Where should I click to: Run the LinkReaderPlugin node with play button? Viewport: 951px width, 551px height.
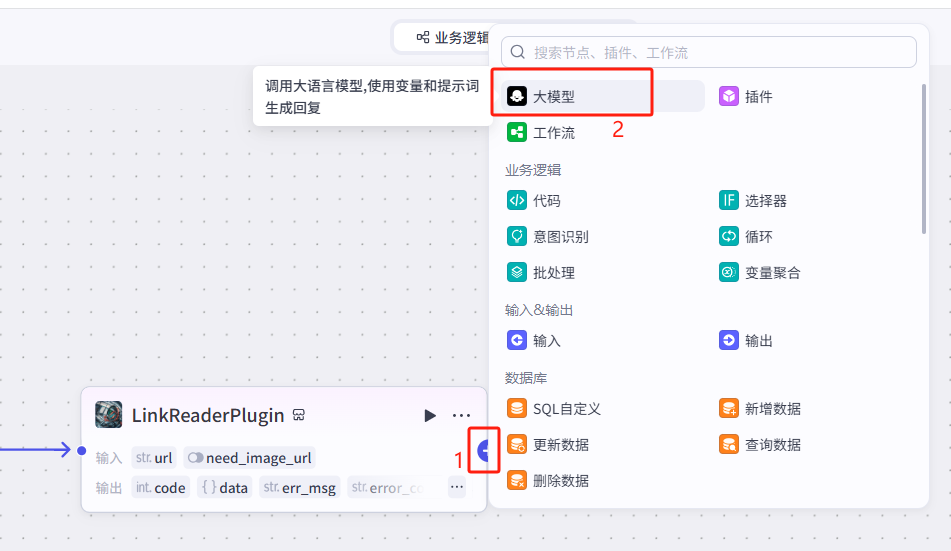click(x=430, y=415)
